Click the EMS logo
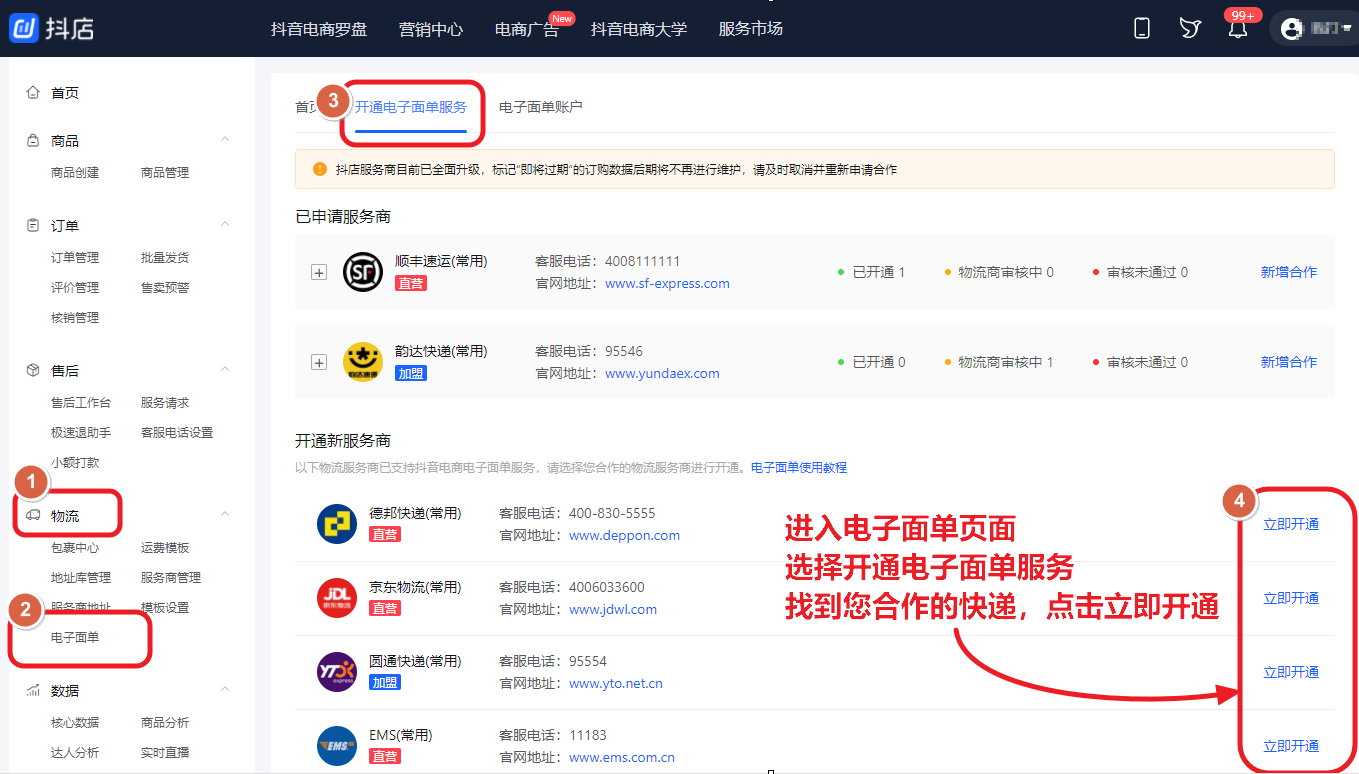This screenshot has width=1359, height=774. point(337,746)
